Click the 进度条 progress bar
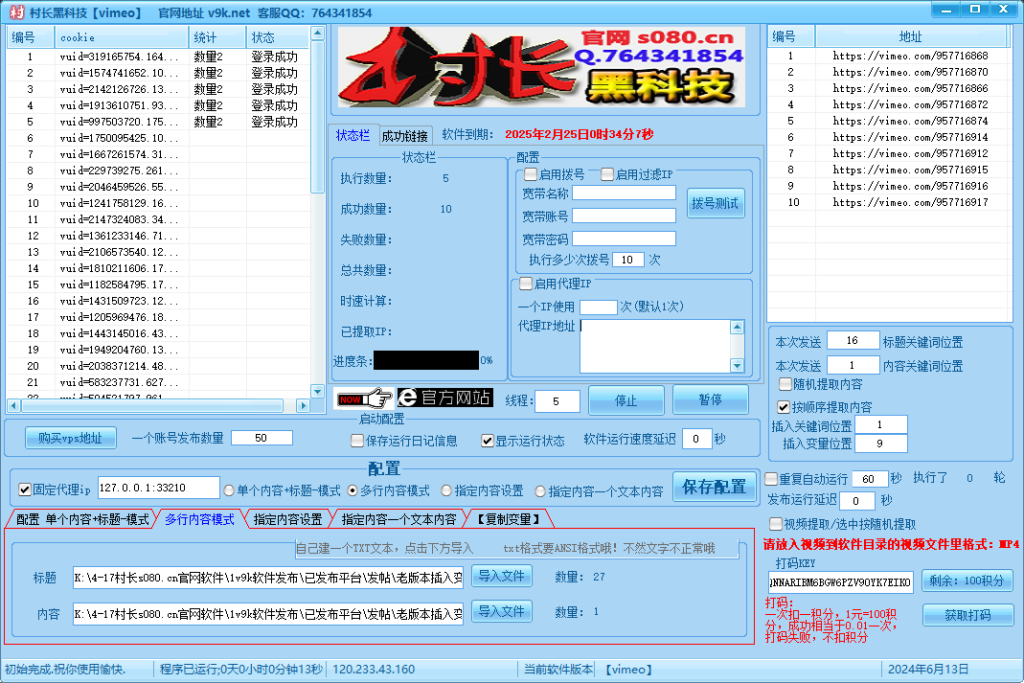 (x=426, y=360)
